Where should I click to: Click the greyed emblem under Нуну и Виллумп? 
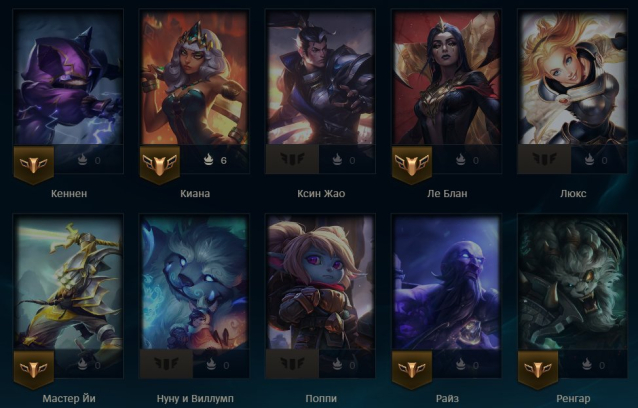pos(166,363)
